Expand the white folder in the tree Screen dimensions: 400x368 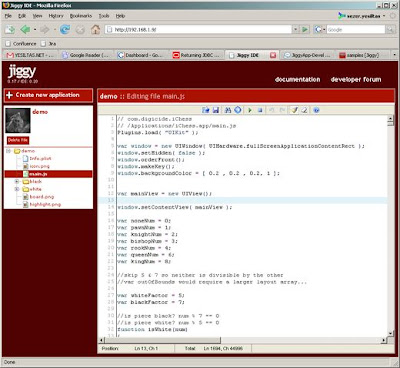(x=17, y=189)
